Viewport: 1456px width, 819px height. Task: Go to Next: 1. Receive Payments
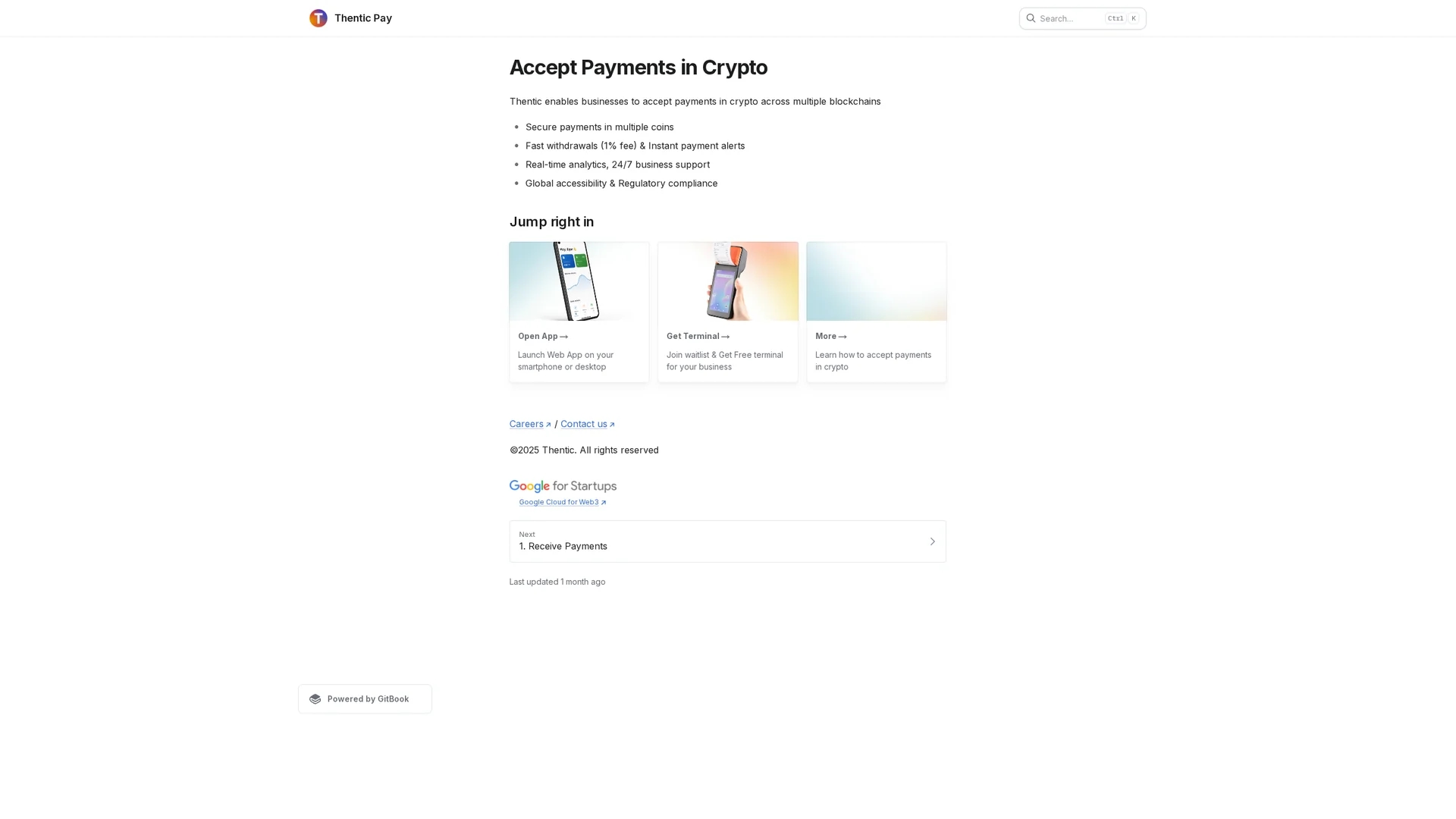point(728,541)
